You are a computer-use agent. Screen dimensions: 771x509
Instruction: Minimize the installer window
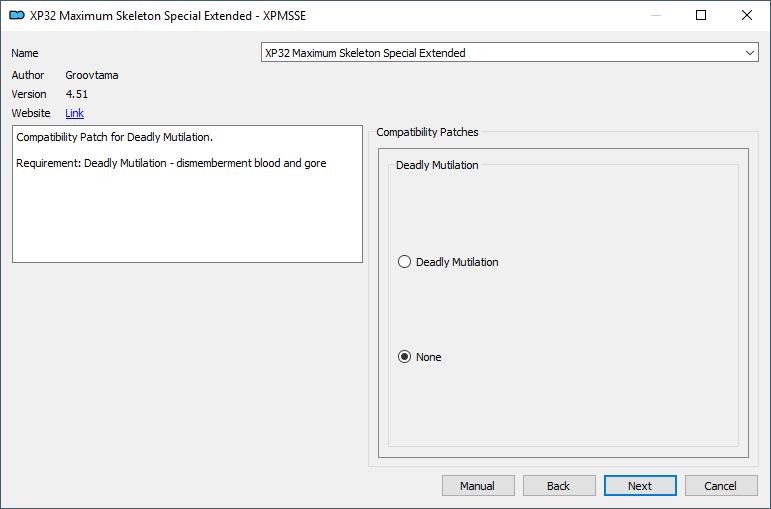[656, 15]
